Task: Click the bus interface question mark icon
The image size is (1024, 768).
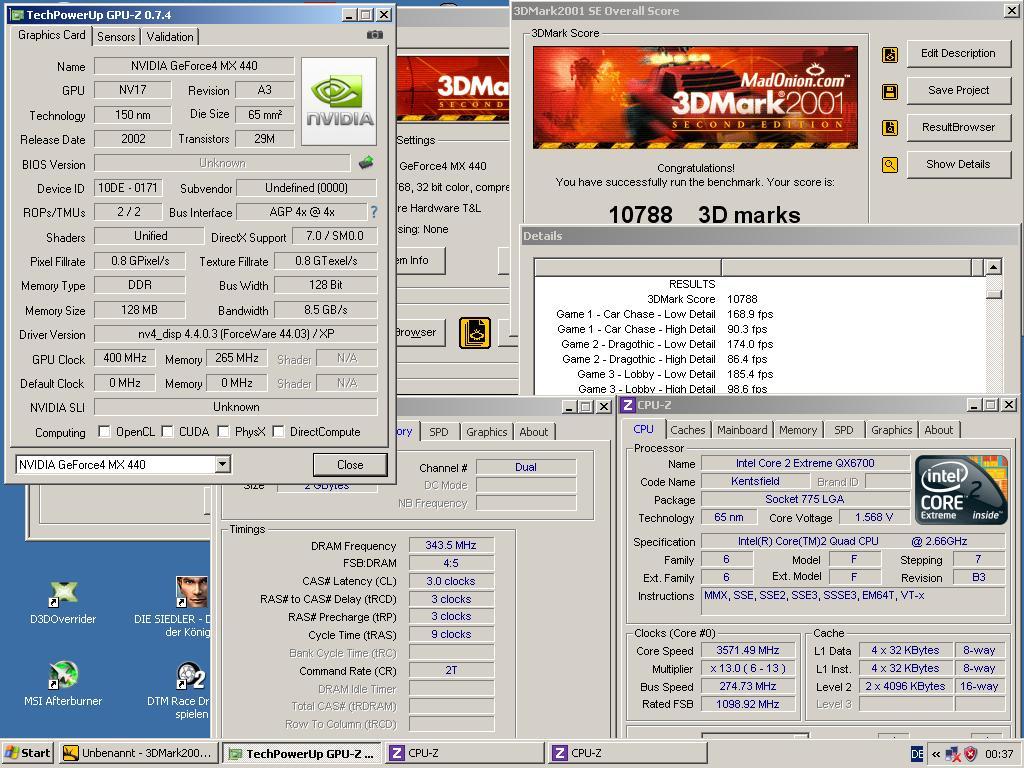Action: pyautogui.click(x=374, y=212)
